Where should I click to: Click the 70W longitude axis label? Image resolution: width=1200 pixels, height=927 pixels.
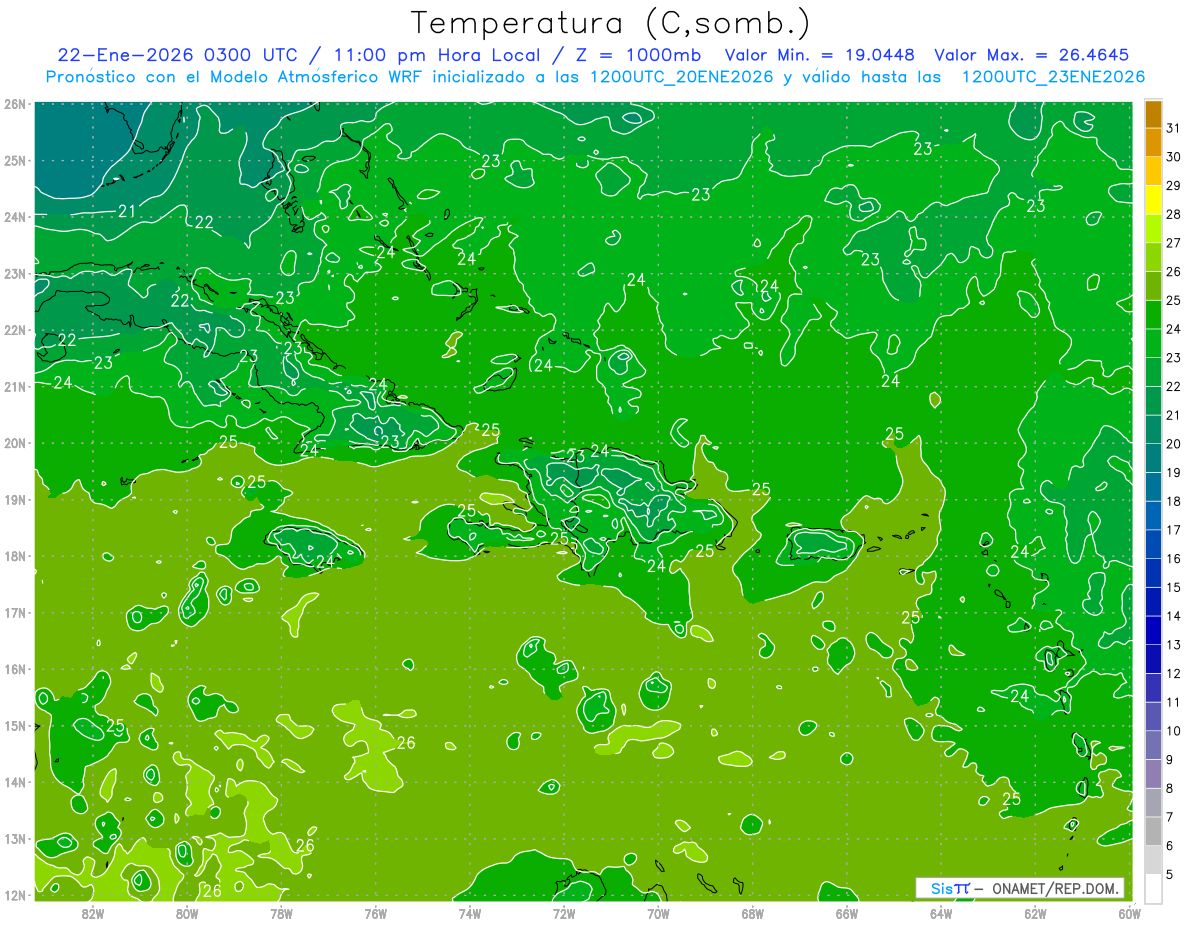(x=657, y=912)
